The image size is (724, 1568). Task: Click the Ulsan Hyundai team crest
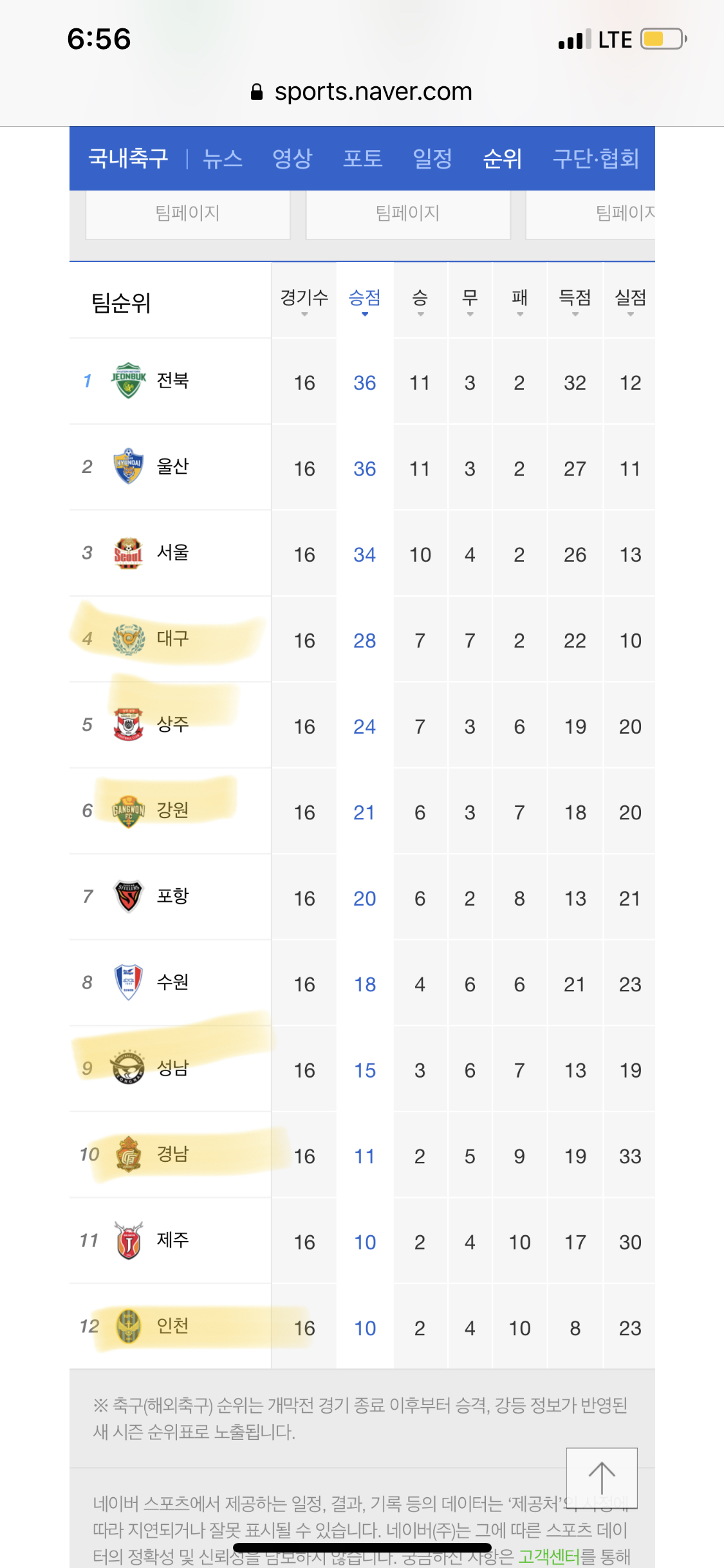pyautogui.click(x=128, y=466)
